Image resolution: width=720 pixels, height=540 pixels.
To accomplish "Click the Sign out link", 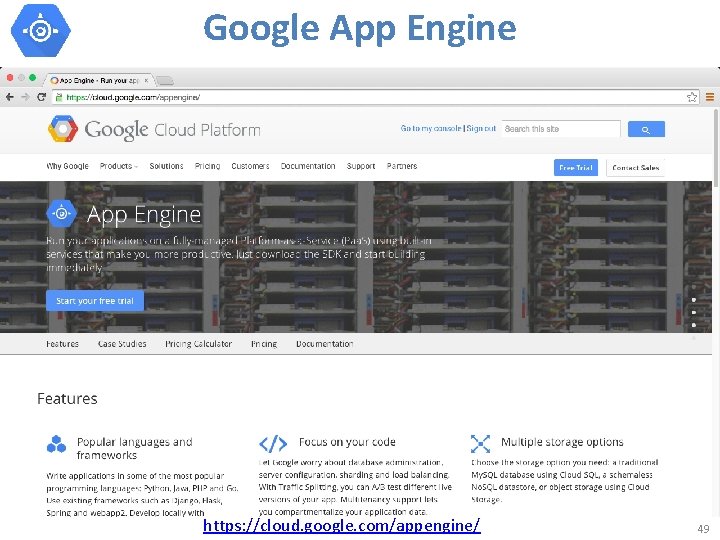I will pyautogui.click(x=481, y=129).
